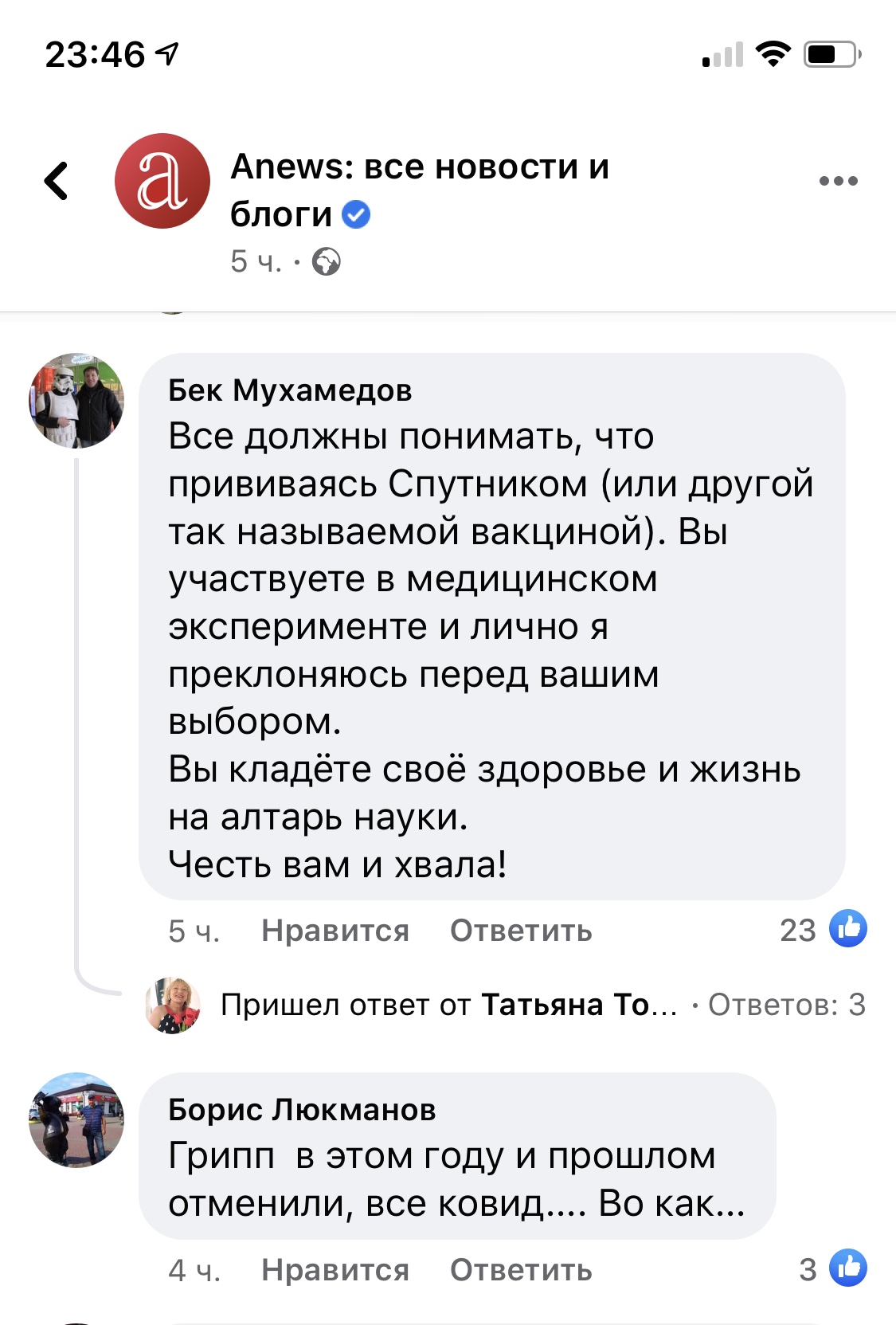Reply to Борис Люкманов's comment
This screenshot has height=1325, width=896.
tap(521, 1270)
